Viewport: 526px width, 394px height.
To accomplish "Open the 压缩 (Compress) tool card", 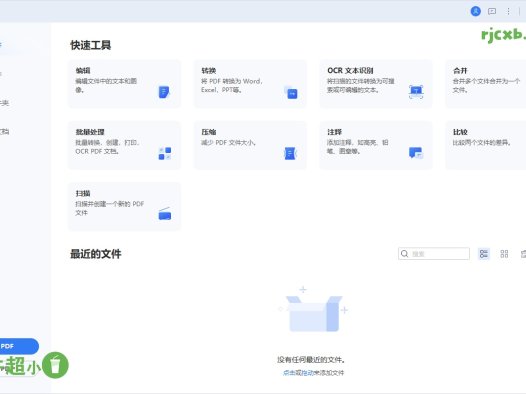I will (x=250, y=145).
